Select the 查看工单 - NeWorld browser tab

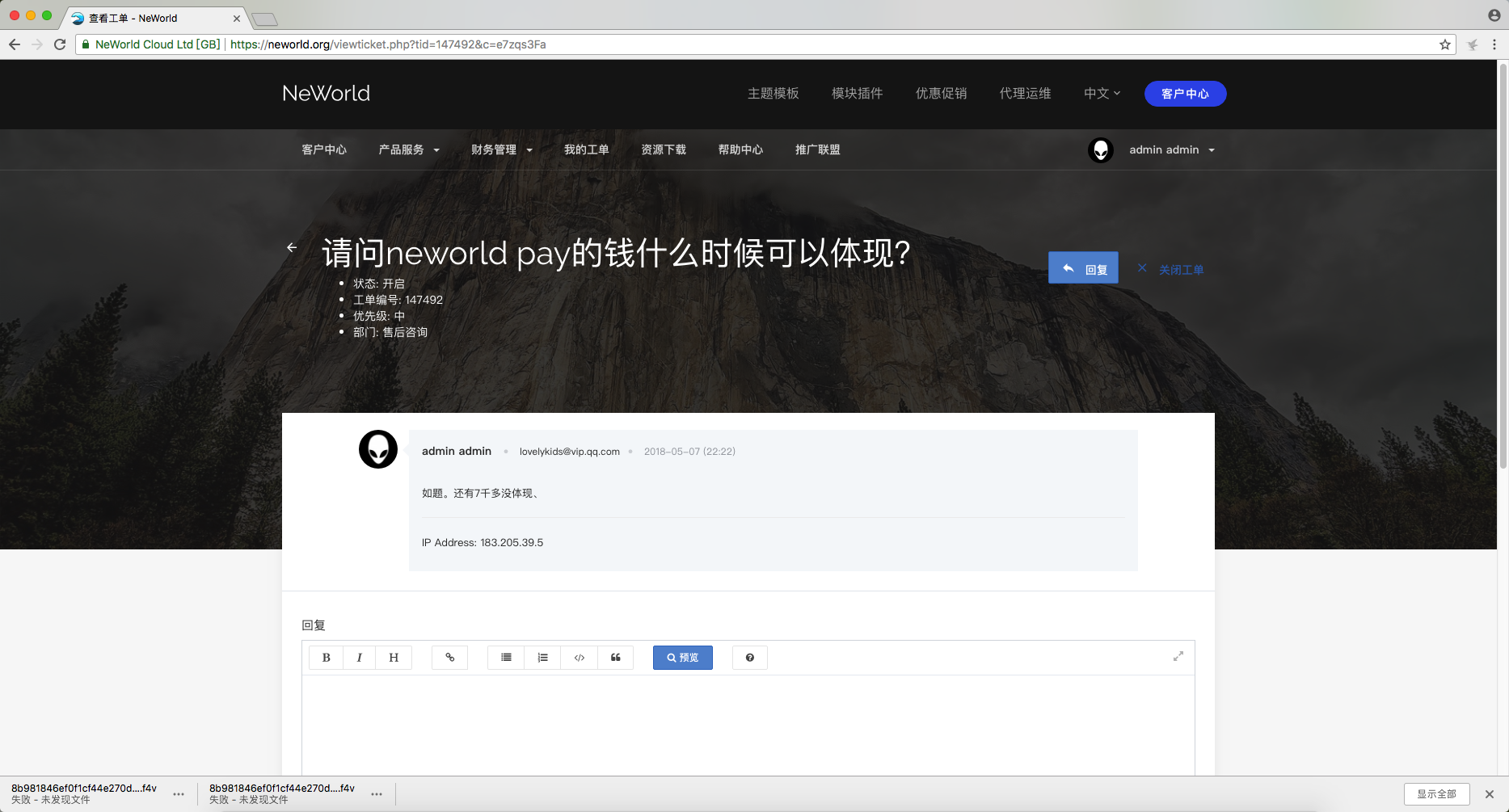(x=154, y=18)
